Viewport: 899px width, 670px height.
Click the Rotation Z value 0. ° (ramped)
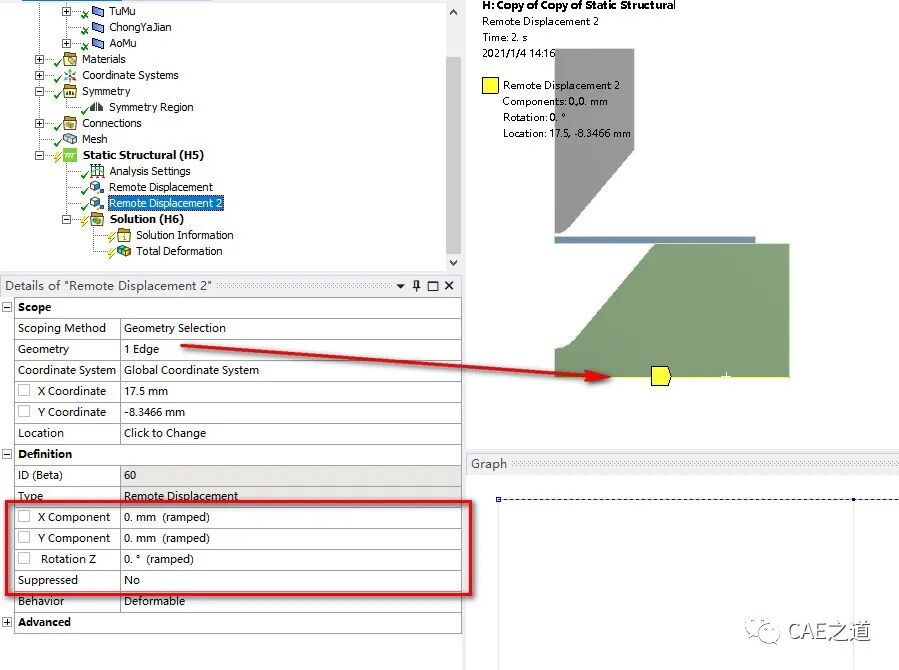click(291, 559)
